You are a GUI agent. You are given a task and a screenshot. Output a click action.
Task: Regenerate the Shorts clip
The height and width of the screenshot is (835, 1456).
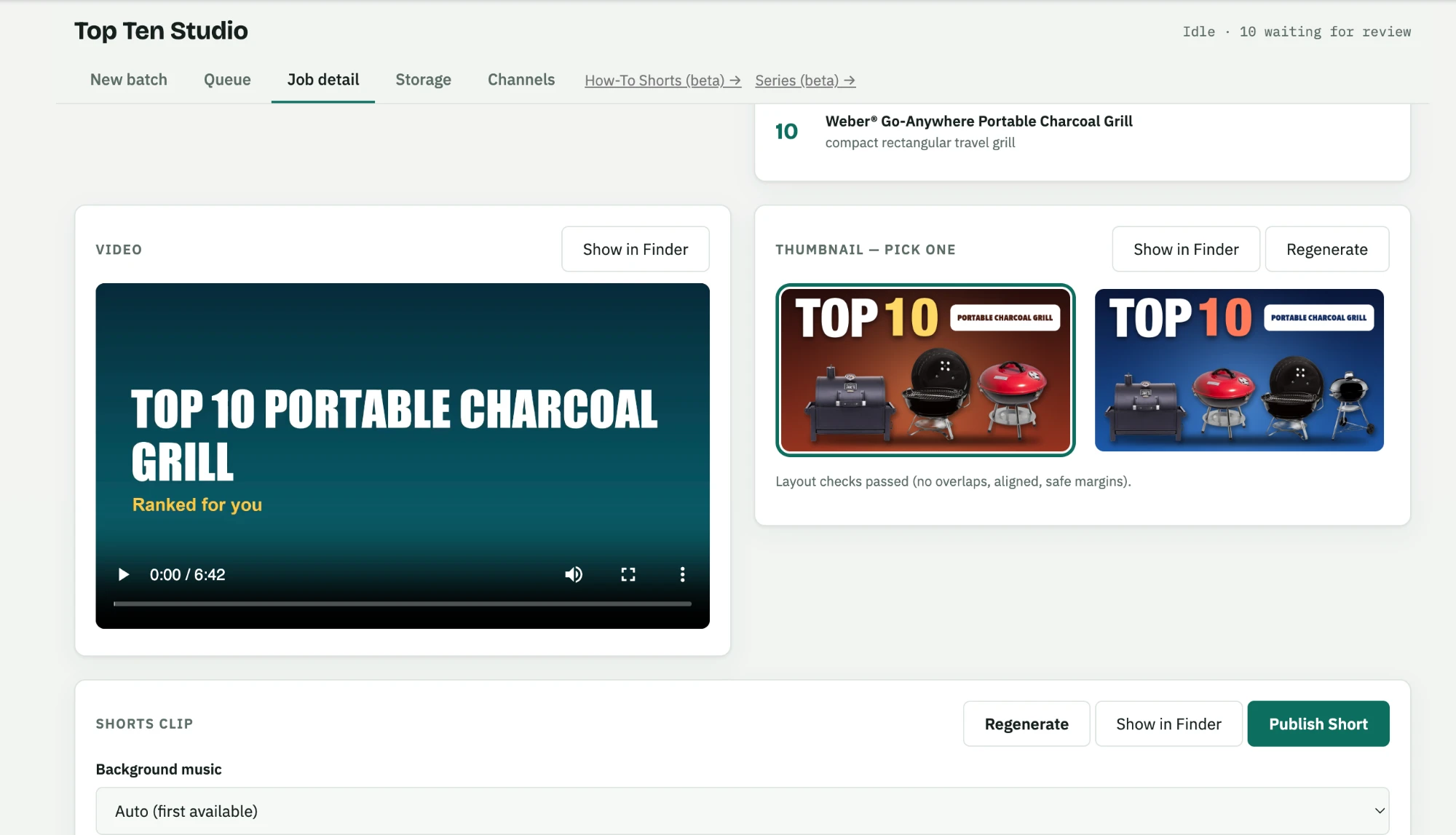[1026, 724]
